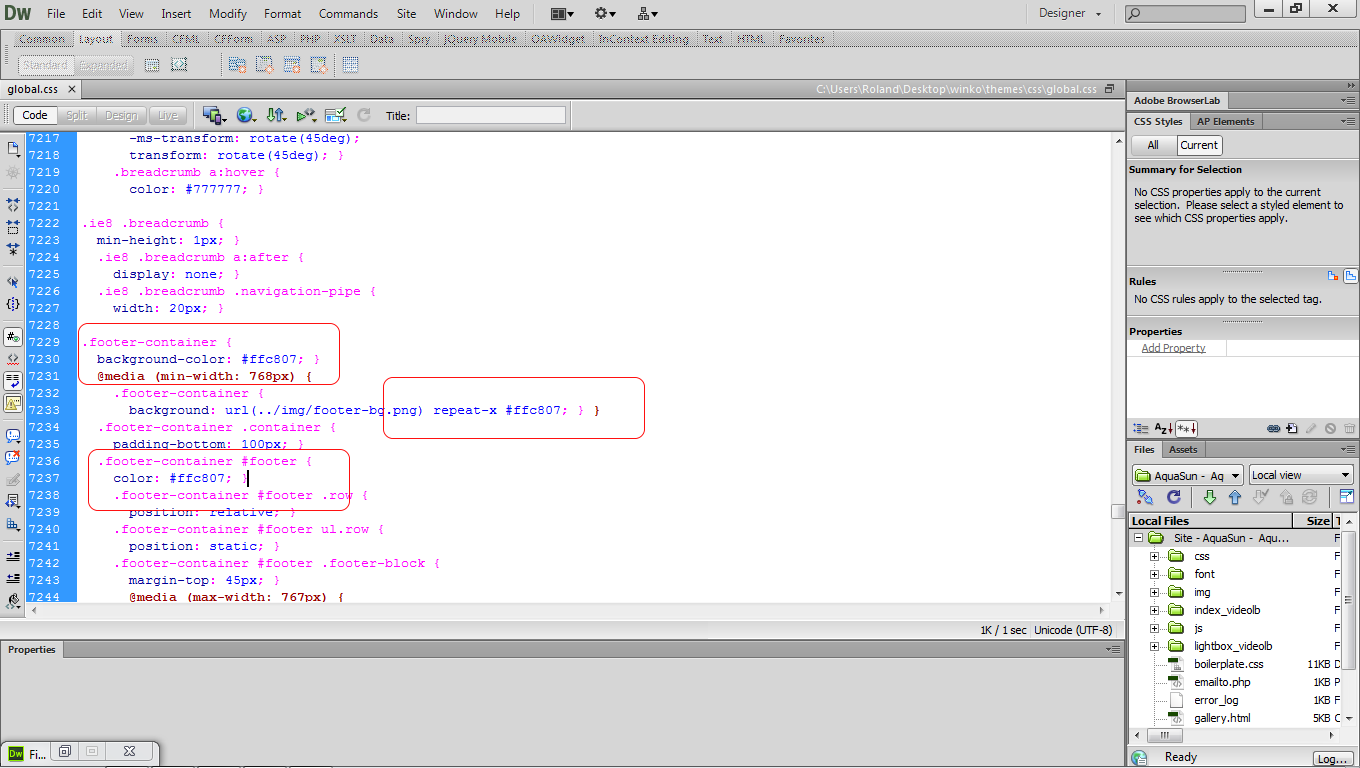
Task: Click the Connect to remote server icon
Action: coord(1145,497)
